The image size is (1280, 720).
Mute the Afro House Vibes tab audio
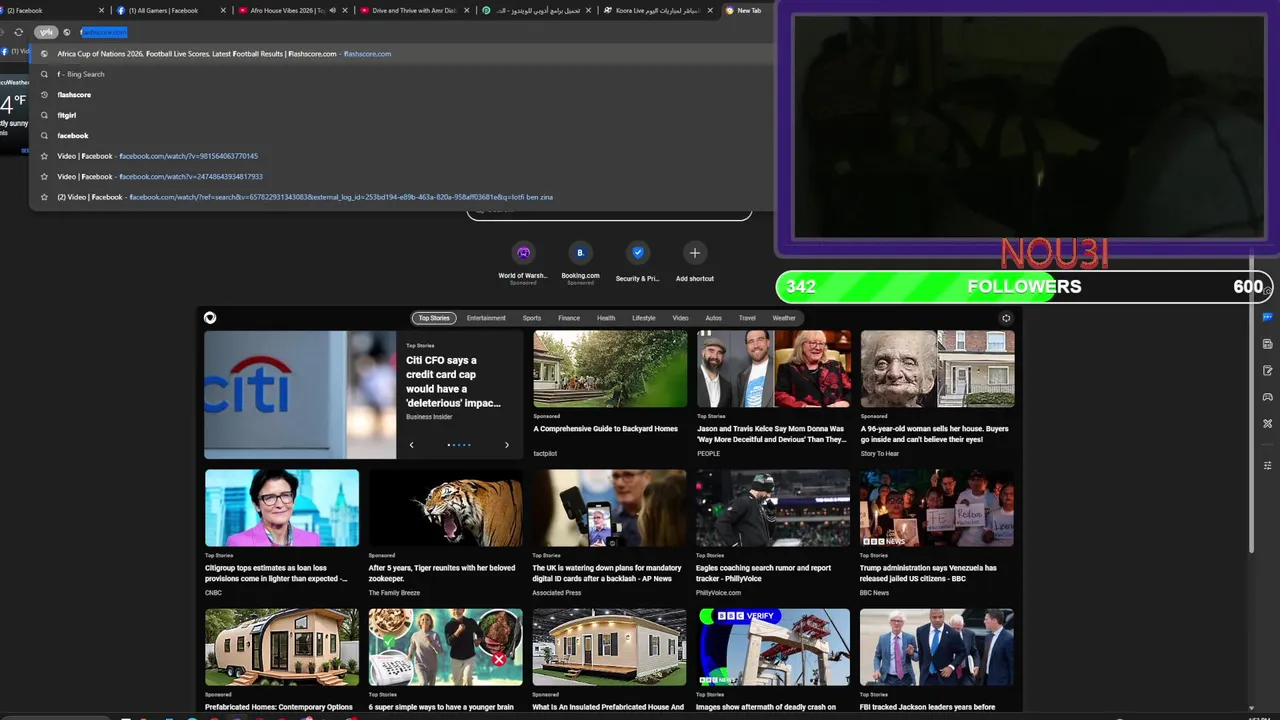332,10
